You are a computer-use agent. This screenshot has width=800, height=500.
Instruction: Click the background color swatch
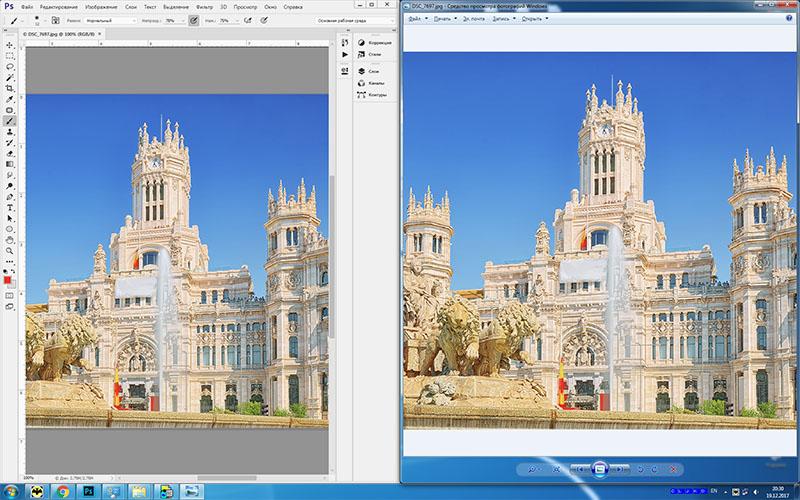[x=12, y=284]
